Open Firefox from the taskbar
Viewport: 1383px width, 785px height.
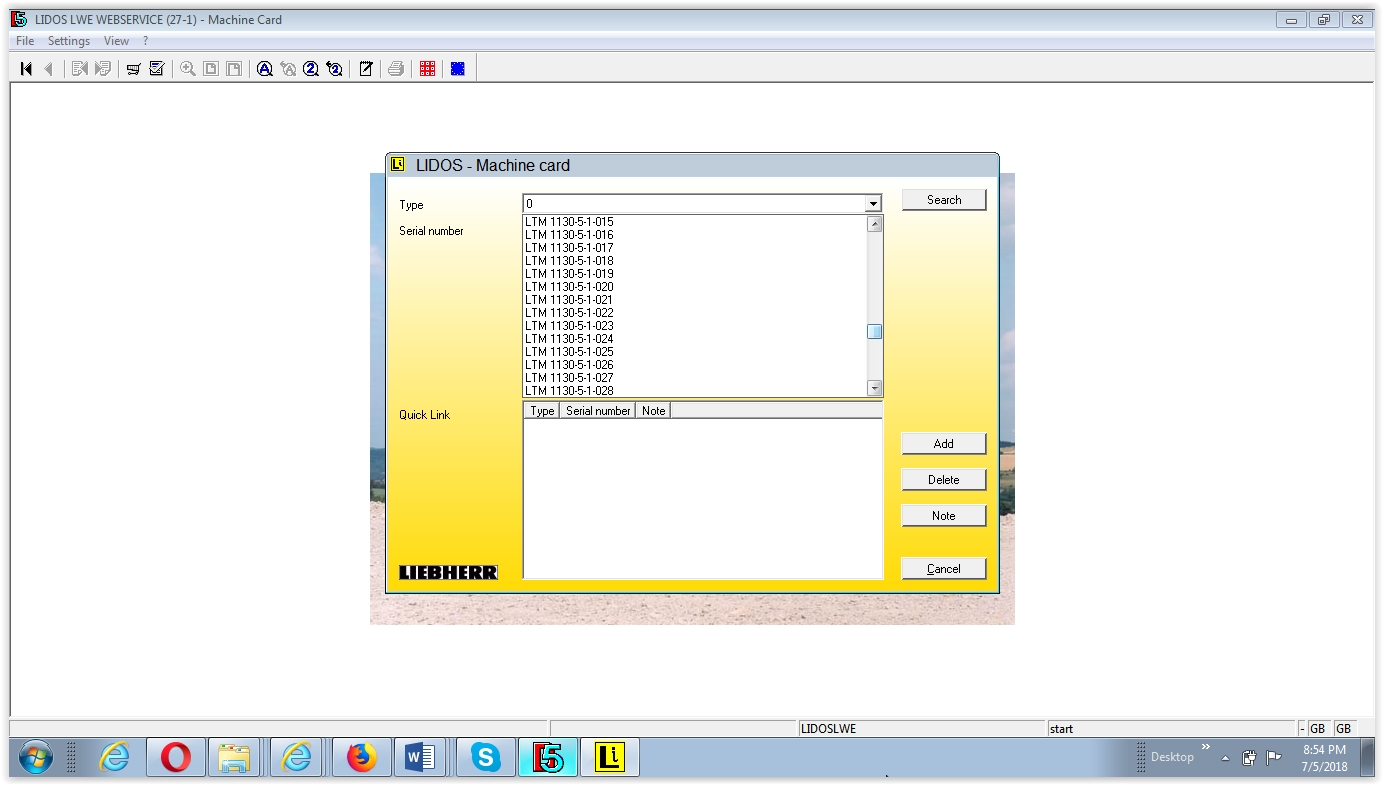(361, 758)
